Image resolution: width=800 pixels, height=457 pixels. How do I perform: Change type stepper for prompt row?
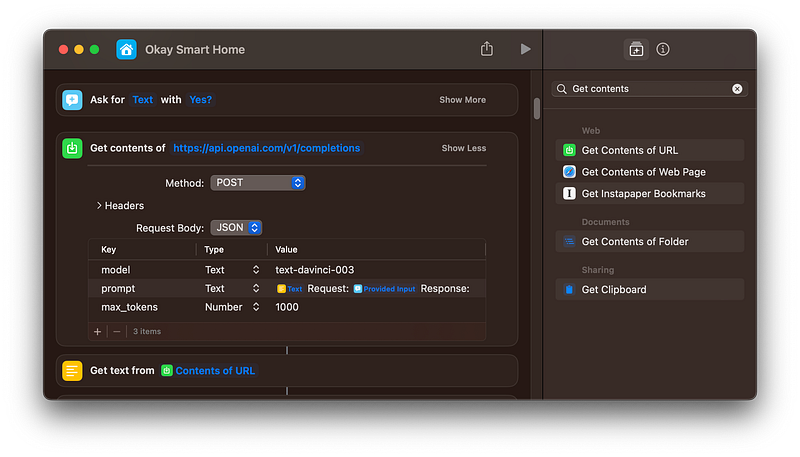coord(256,289)
